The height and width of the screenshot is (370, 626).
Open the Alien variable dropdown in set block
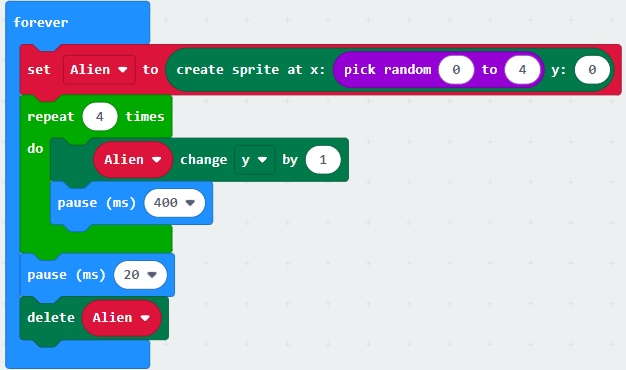(99, 70)
